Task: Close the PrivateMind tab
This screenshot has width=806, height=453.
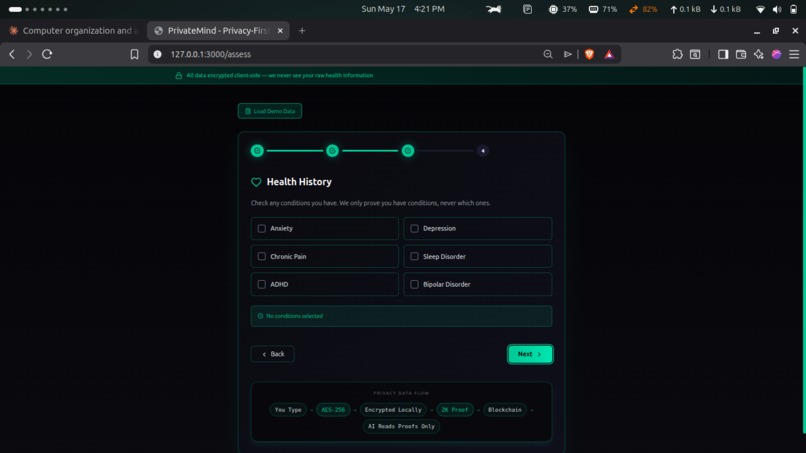Action: tap(280, 31)
